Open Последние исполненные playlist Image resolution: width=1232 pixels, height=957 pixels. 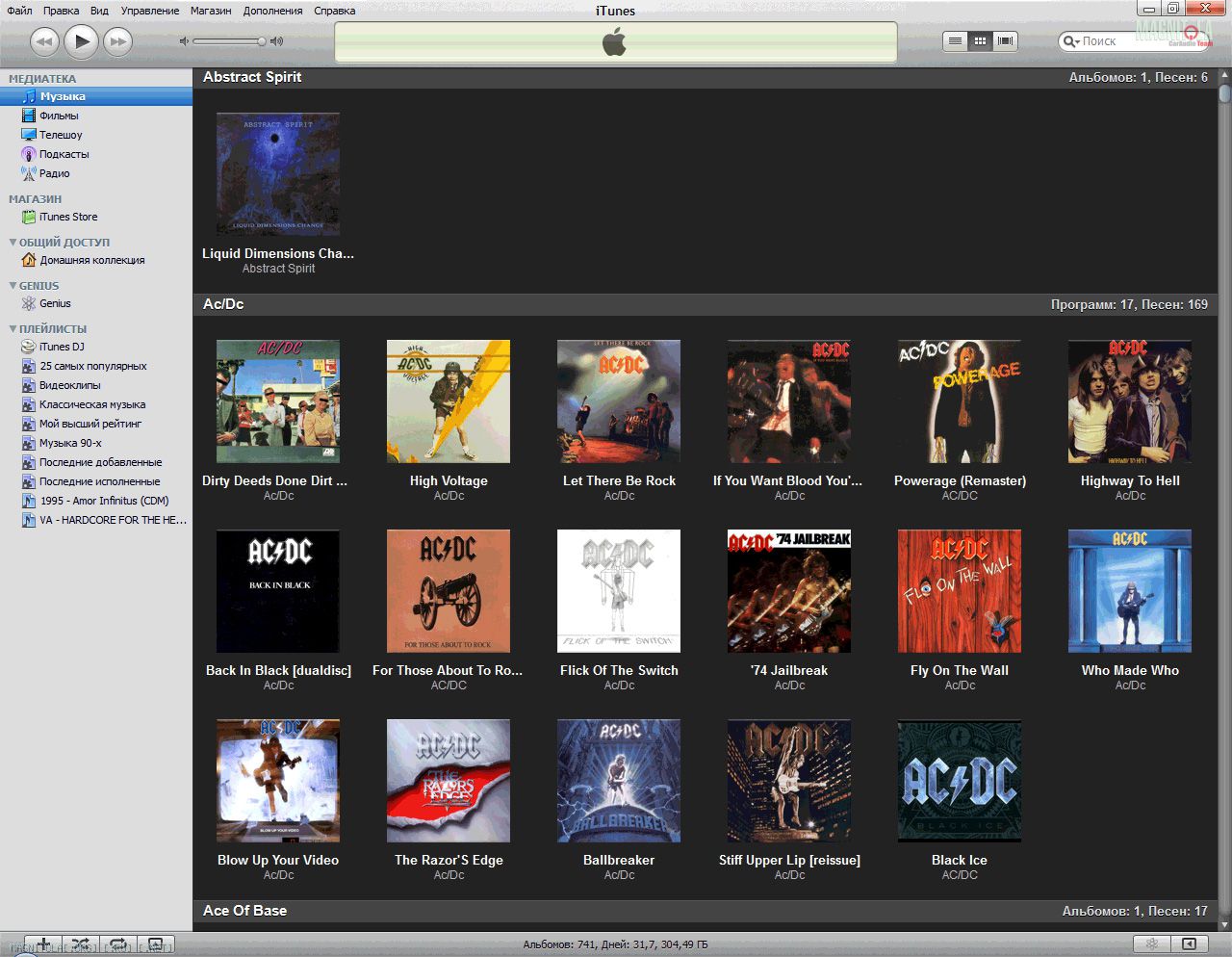coord(96,481)
